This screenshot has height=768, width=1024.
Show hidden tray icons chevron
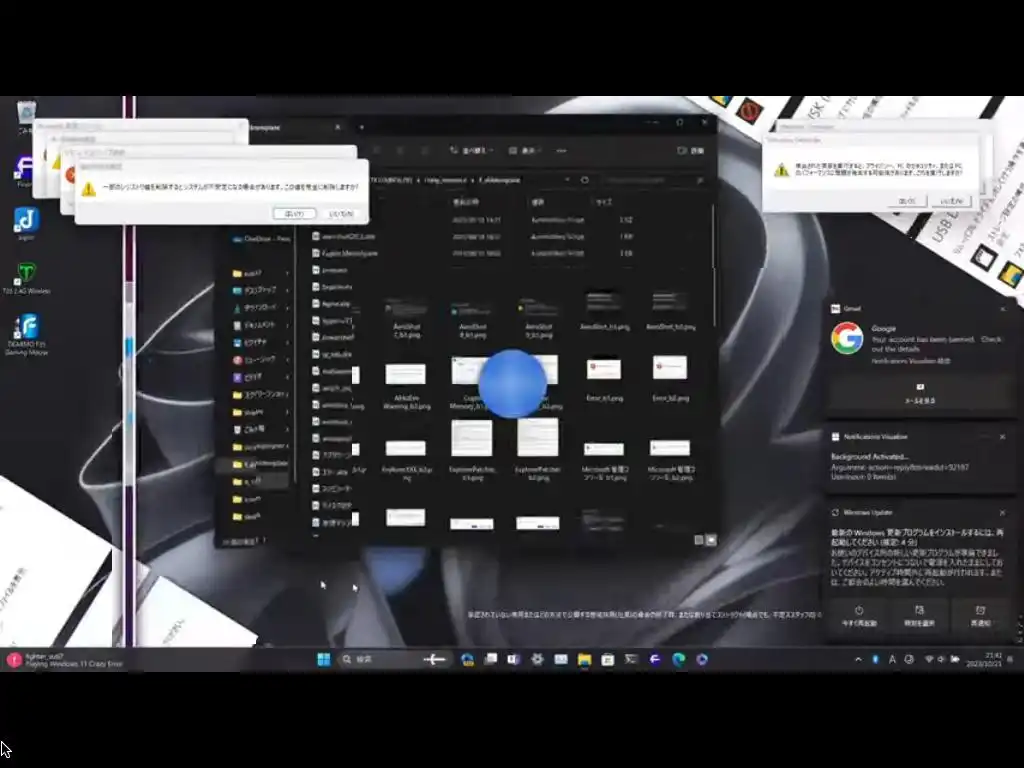coord(858,660)
